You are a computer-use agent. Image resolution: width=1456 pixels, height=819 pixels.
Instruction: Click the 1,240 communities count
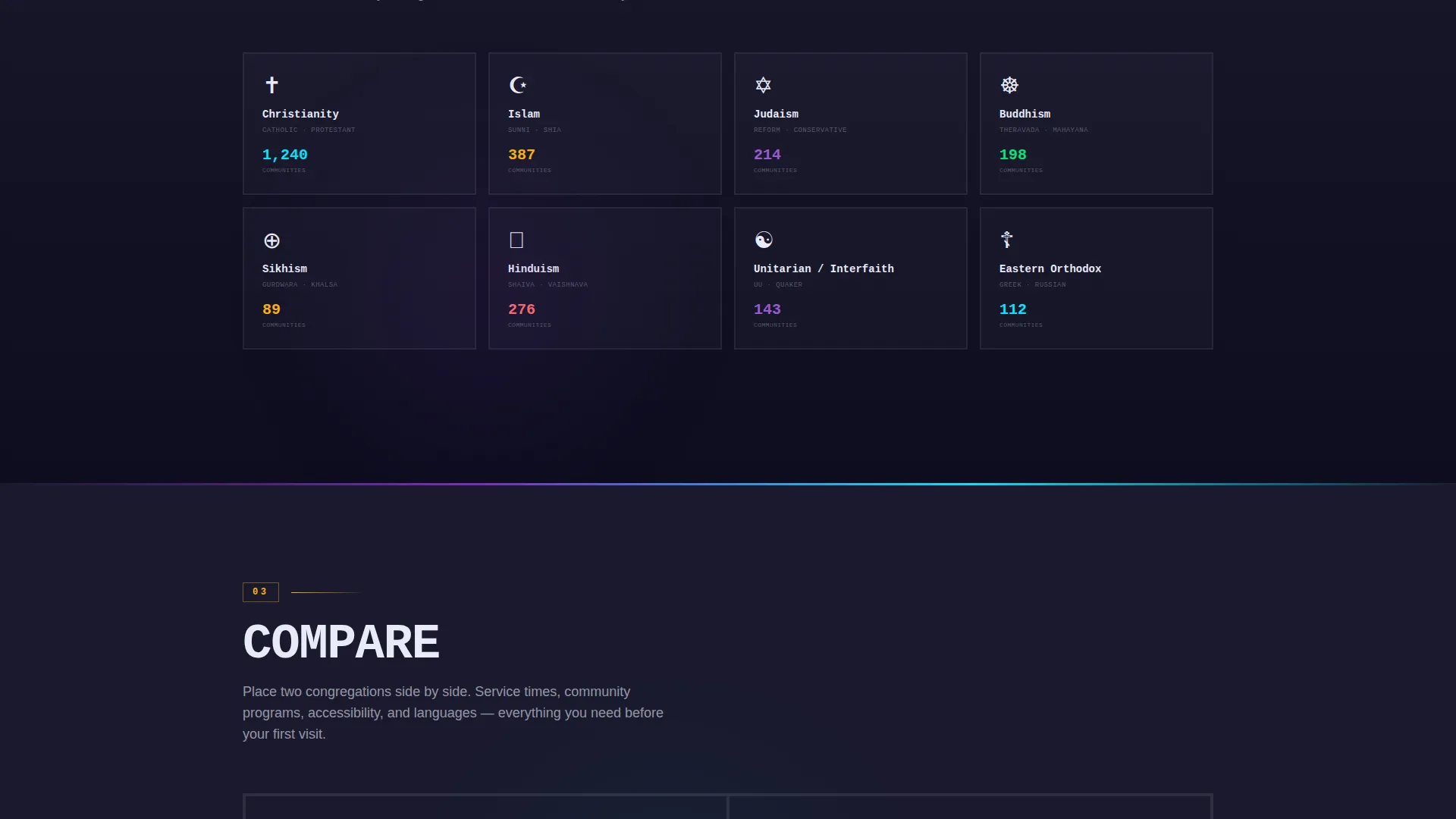coord(285,155)
